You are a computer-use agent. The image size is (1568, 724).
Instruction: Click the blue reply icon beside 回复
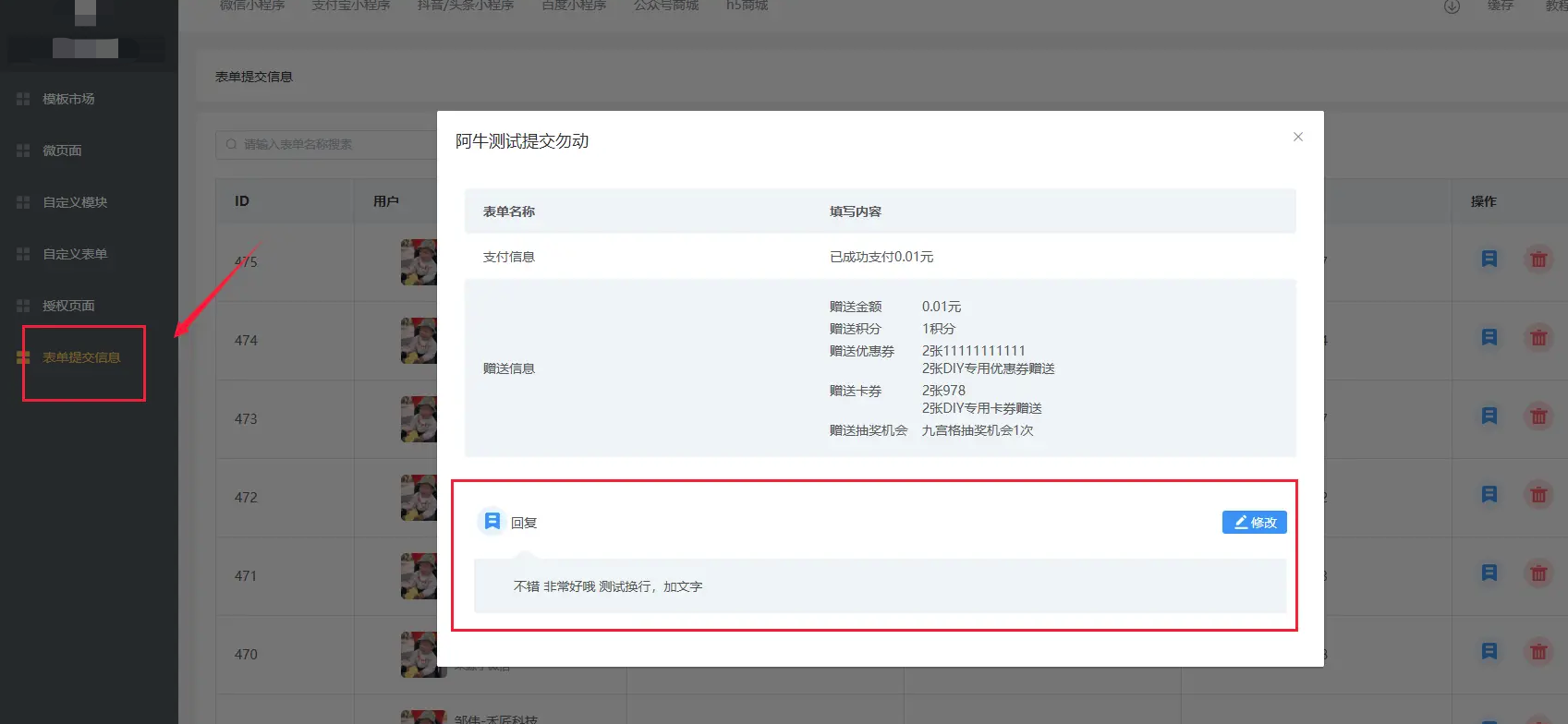pos(492,522)
